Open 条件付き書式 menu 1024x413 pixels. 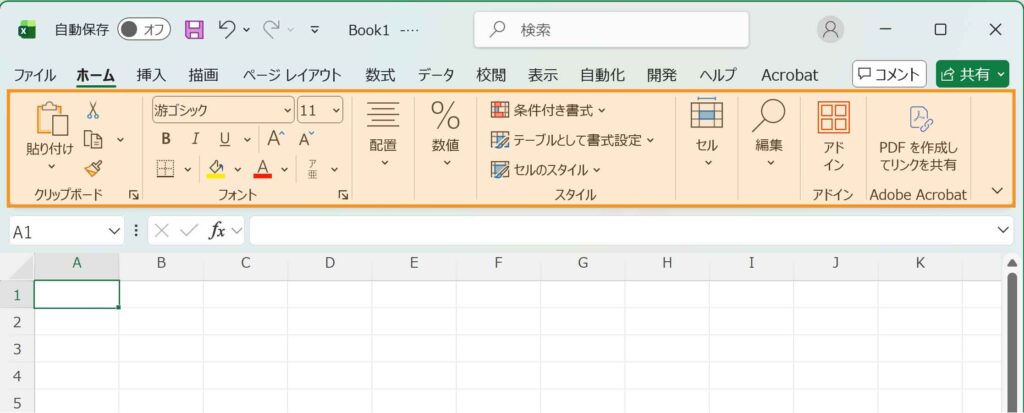[548, 110]
